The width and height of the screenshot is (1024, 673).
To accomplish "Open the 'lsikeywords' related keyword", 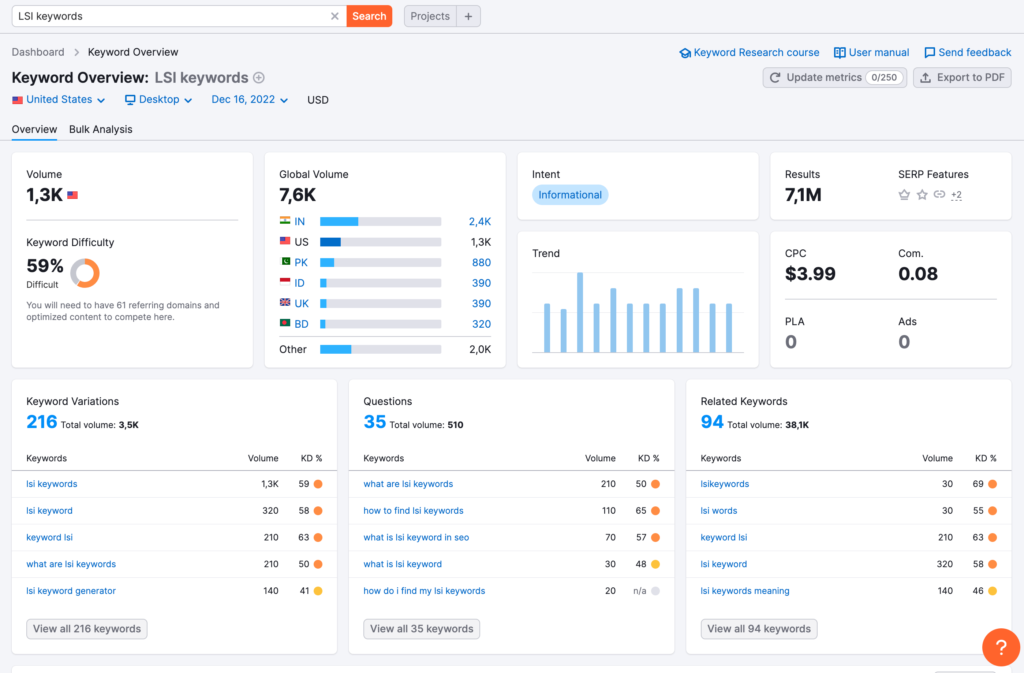I will pos(725,484).
